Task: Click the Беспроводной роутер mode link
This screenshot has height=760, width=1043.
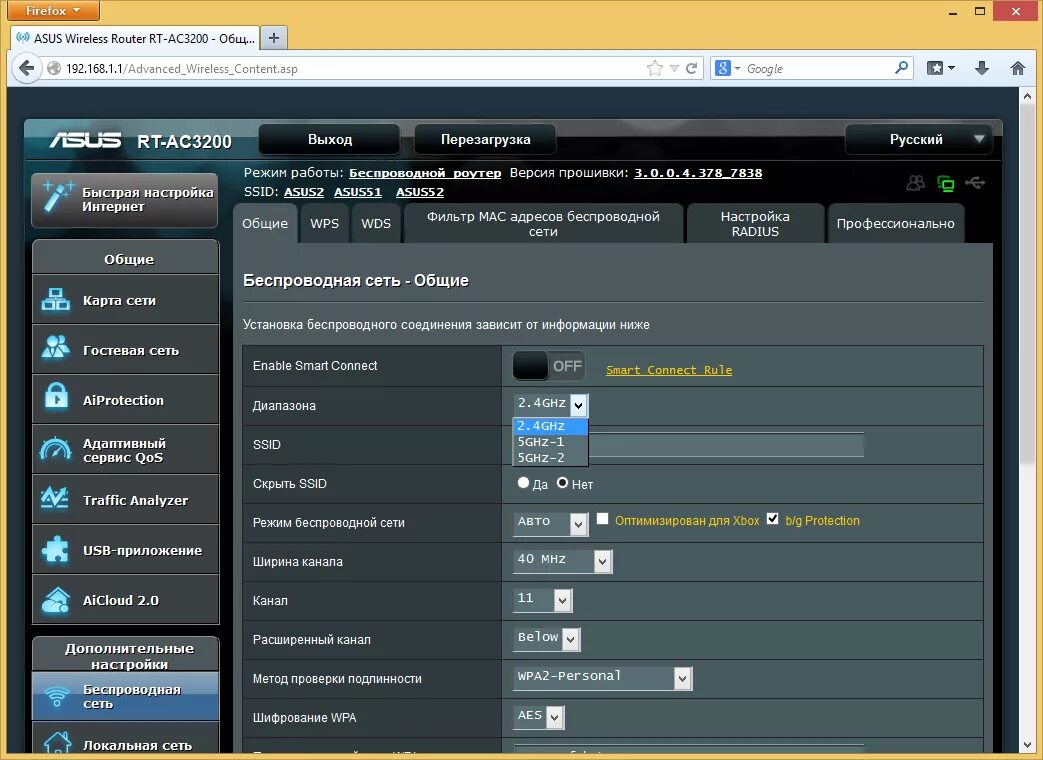Action: coord(425,173)
